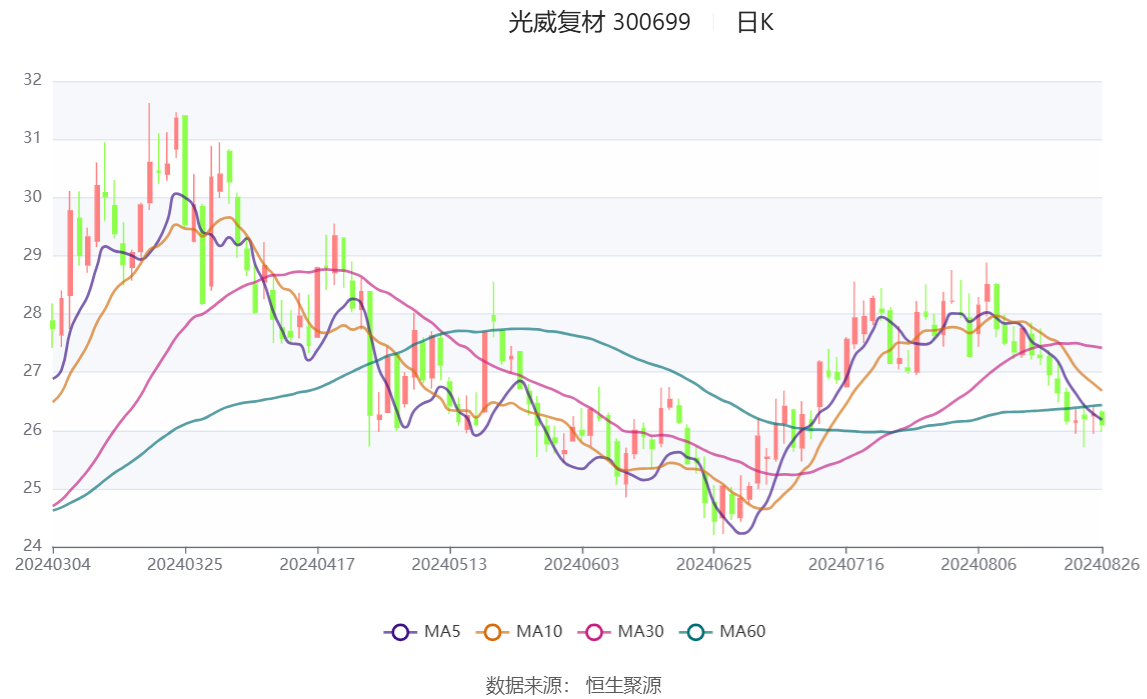1147x699 pixels.
Task: Click the y-axis value 26
Action: tap(33, 429)
